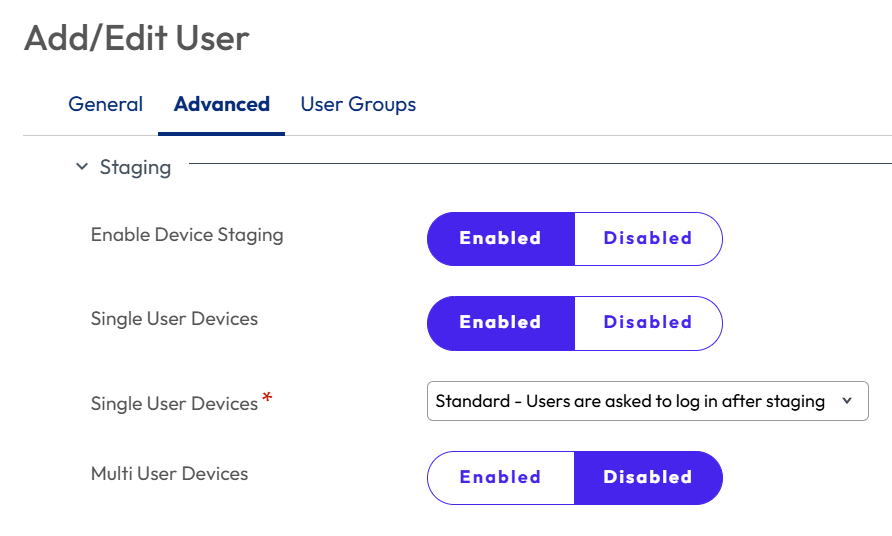892x536 pixels.
Task: Click the Single User Devices label beside the toggle
Action: pos(174,319)
